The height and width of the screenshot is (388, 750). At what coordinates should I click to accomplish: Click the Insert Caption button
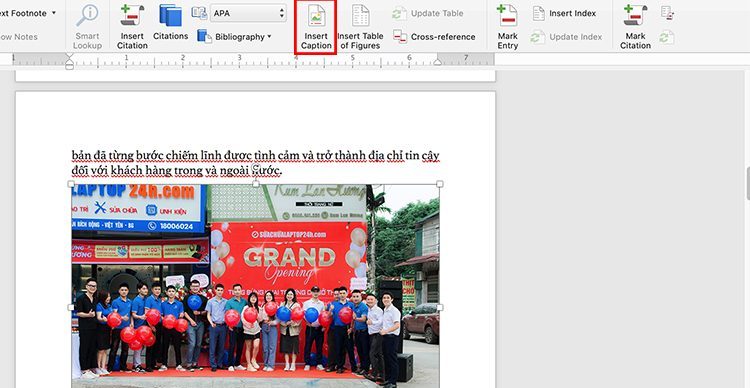[x=316, y=27]
